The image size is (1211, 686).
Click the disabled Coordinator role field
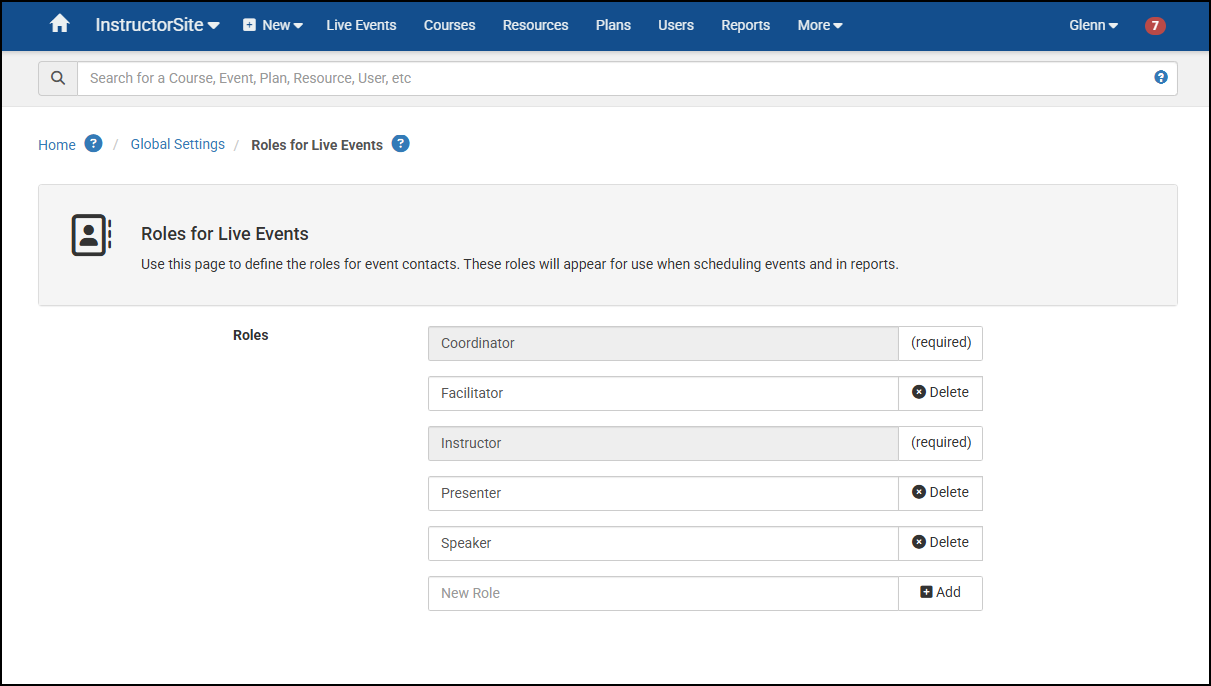[663, 343]
